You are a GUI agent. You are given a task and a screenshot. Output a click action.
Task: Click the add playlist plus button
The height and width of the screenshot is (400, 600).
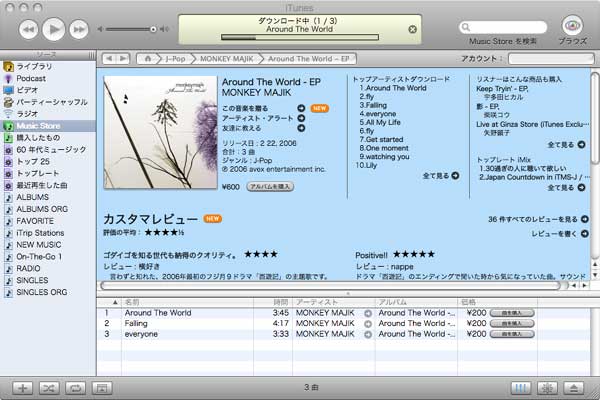click(23, 388)
